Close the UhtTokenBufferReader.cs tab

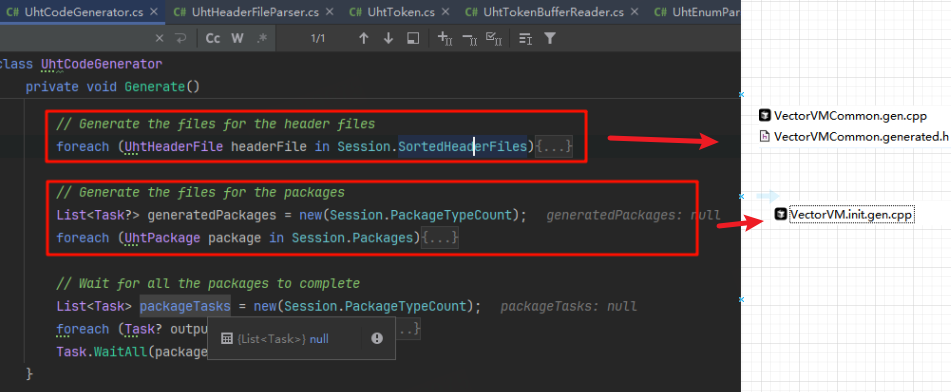click(x=634, y=12)
